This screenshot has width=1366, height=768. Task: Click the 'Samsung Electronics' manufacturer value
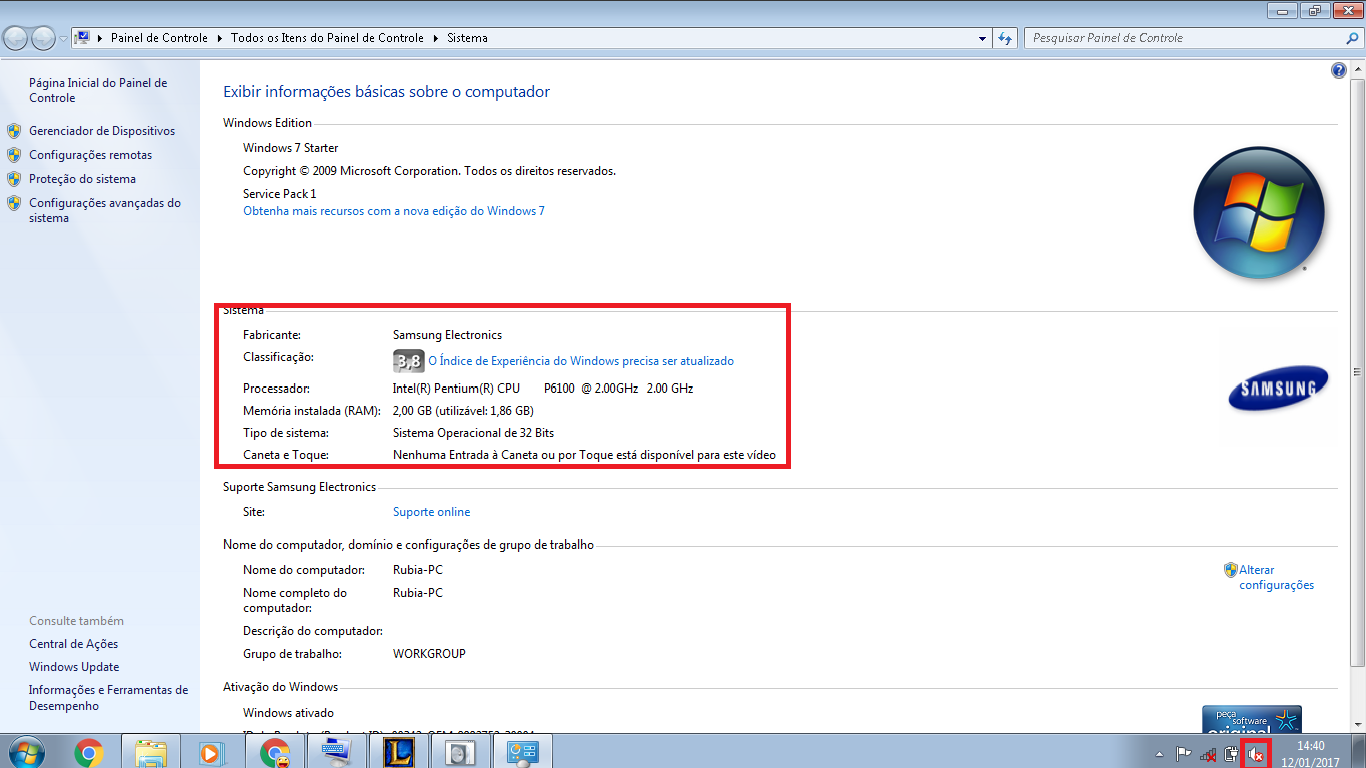click(x=447, y=335)
